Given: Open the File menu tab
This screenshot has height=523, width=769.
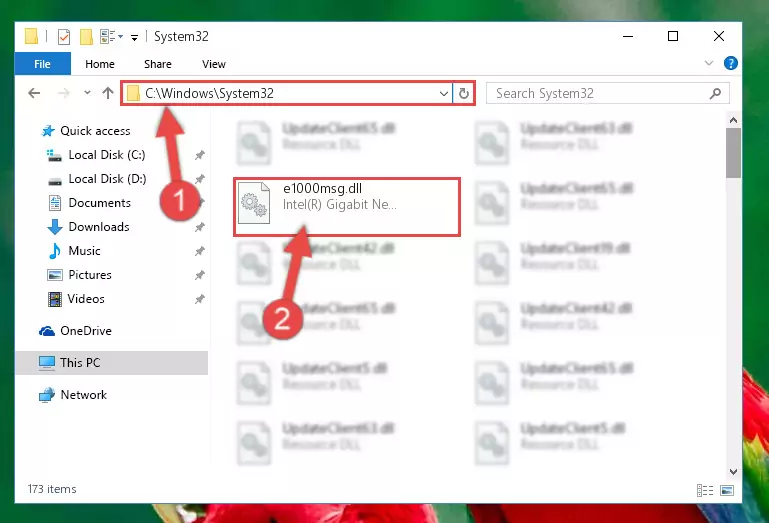Looking at the screenshot, I should pos(43,64).
